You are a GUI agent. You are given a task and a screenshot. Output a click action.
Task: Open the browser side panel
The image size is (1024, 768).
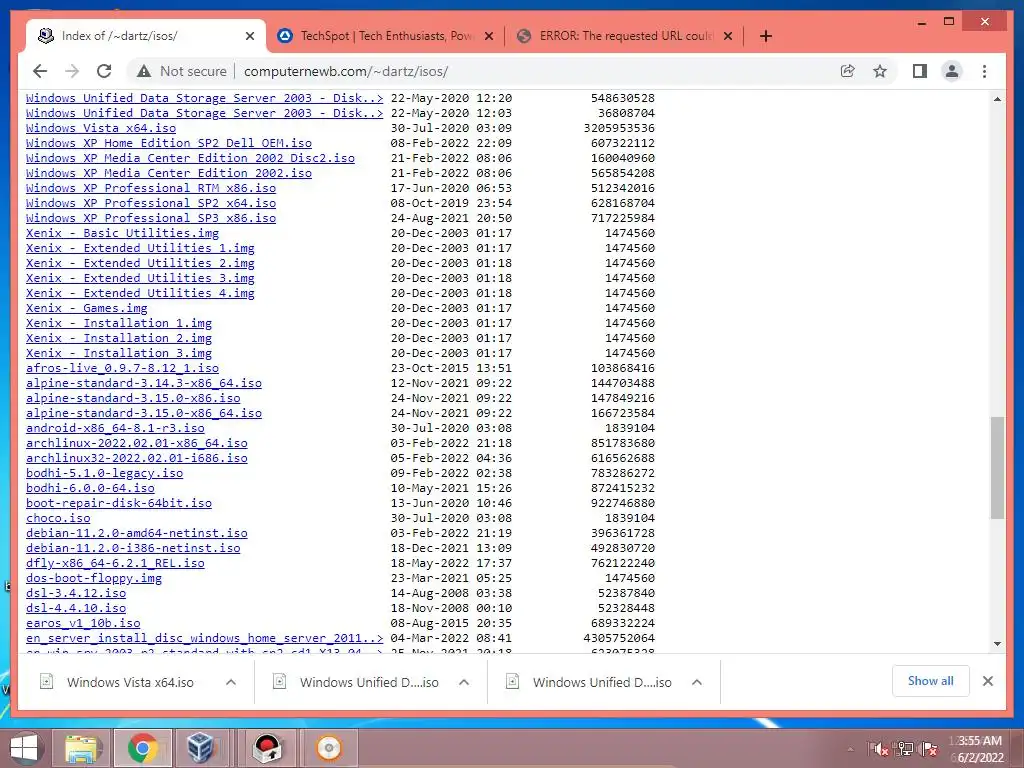(920, 71)
